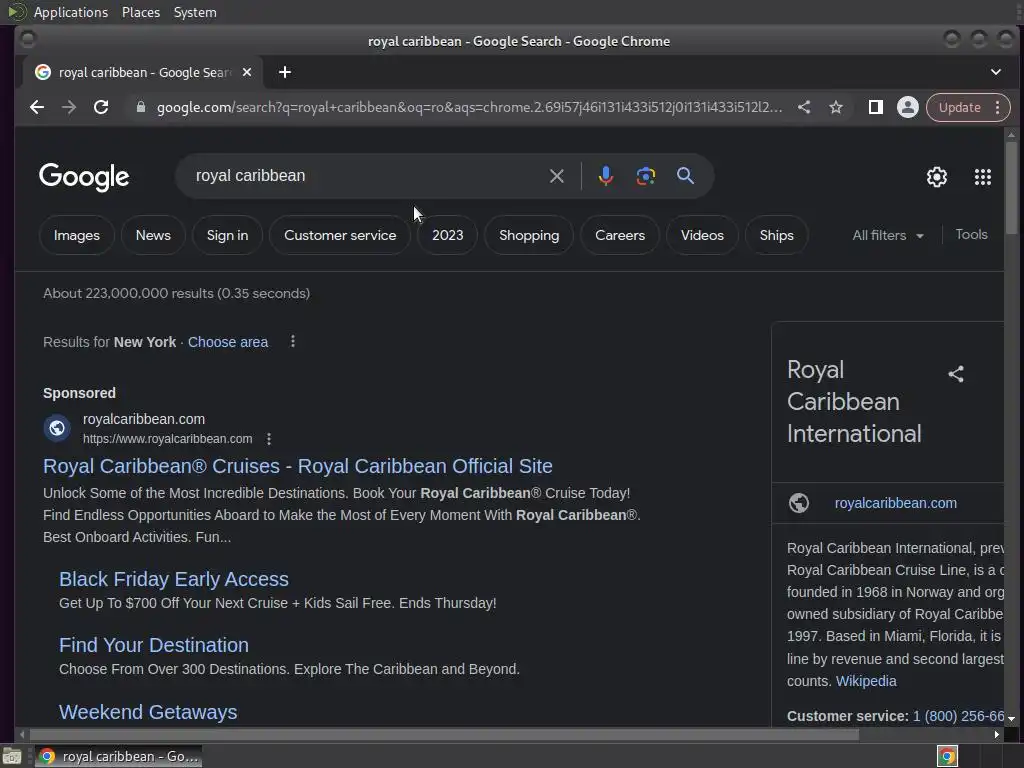Open Google Lens image search
Screen dimensions: 1024x768
coord(646,176)
